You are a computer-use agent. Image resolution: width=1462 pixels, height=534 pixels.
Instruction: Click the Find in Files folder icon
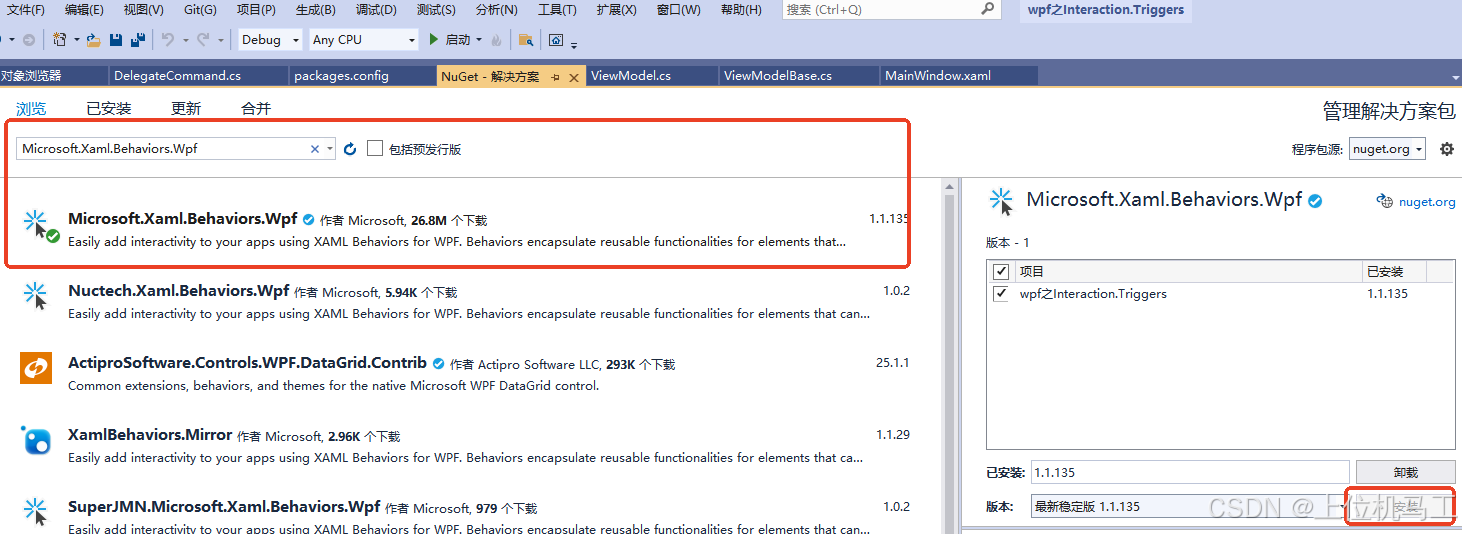click(525, 40)
